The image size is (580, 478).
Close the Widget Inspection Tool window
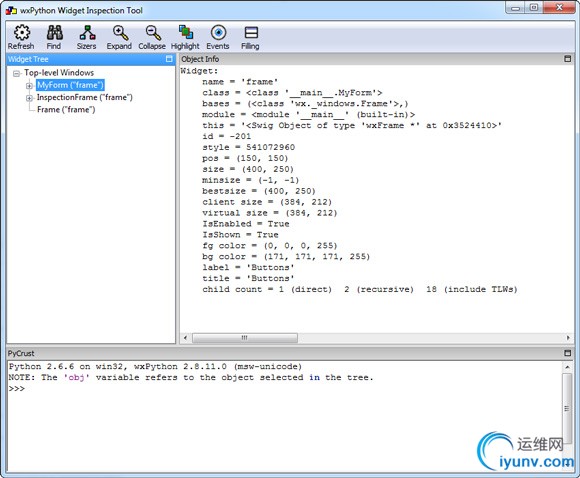click(x=559, y=8)
